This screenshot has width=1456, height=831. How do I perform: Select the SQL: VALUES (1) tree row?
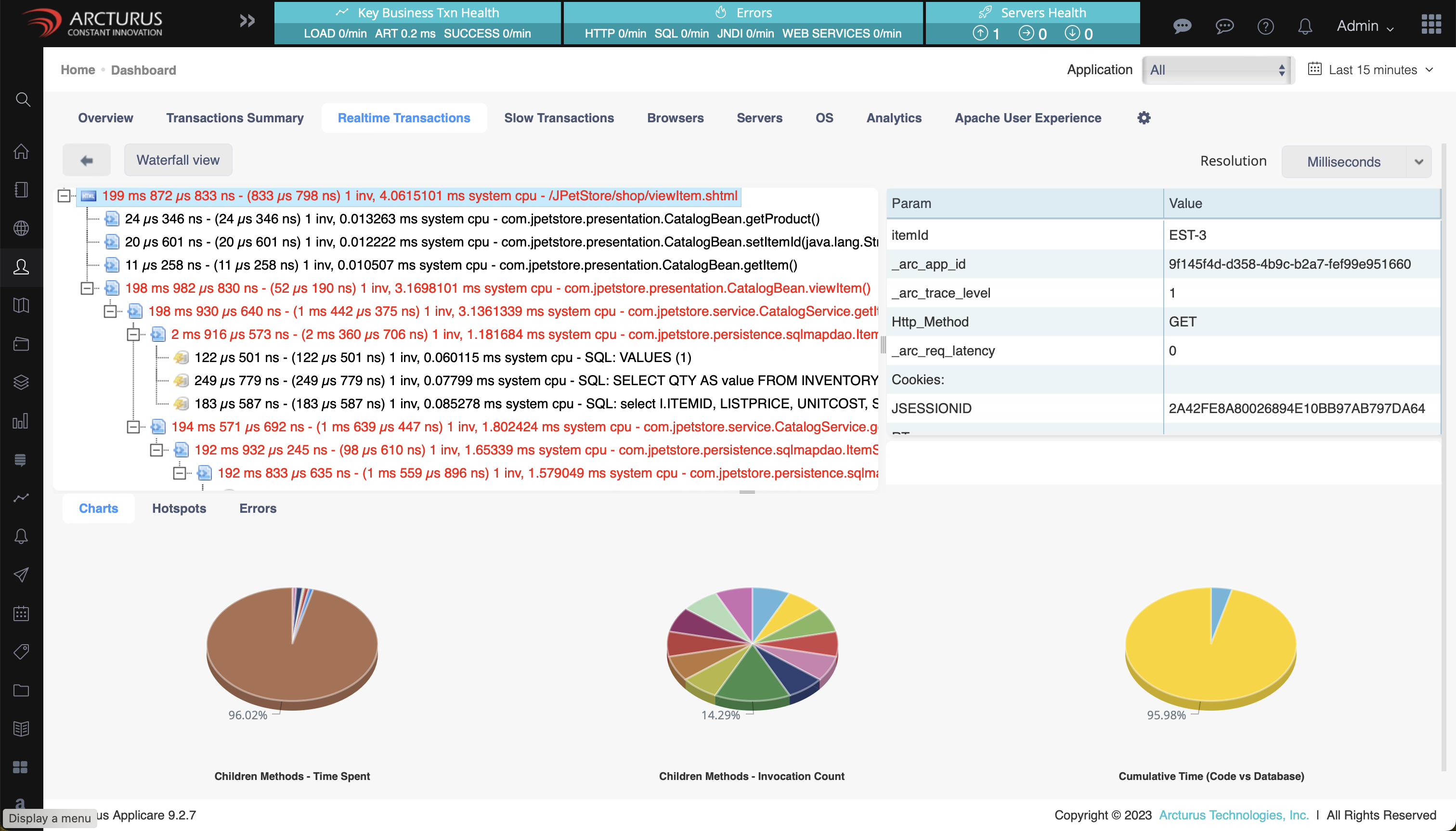pos(442,358)
